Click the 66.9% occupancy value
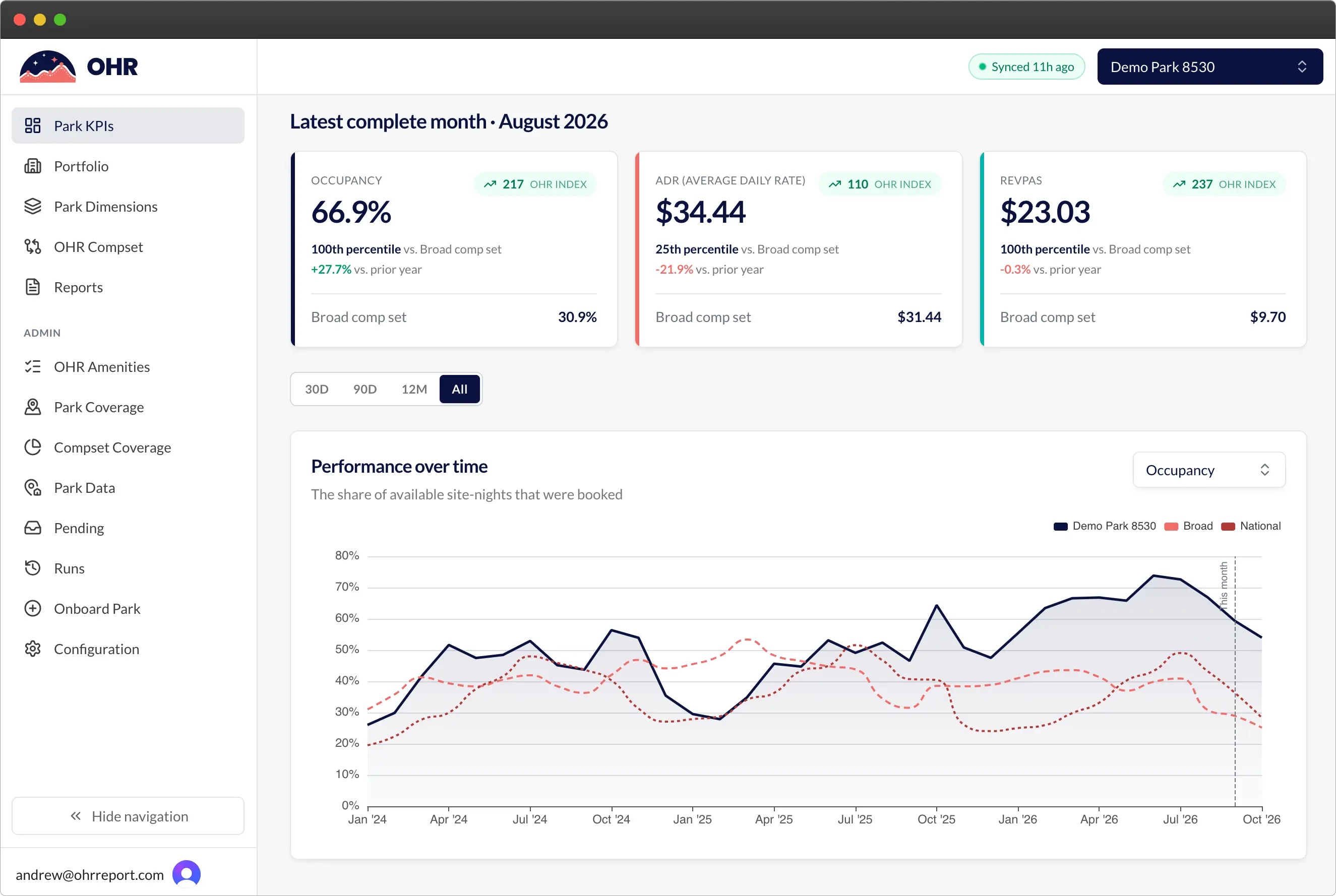 click(351, 212)
